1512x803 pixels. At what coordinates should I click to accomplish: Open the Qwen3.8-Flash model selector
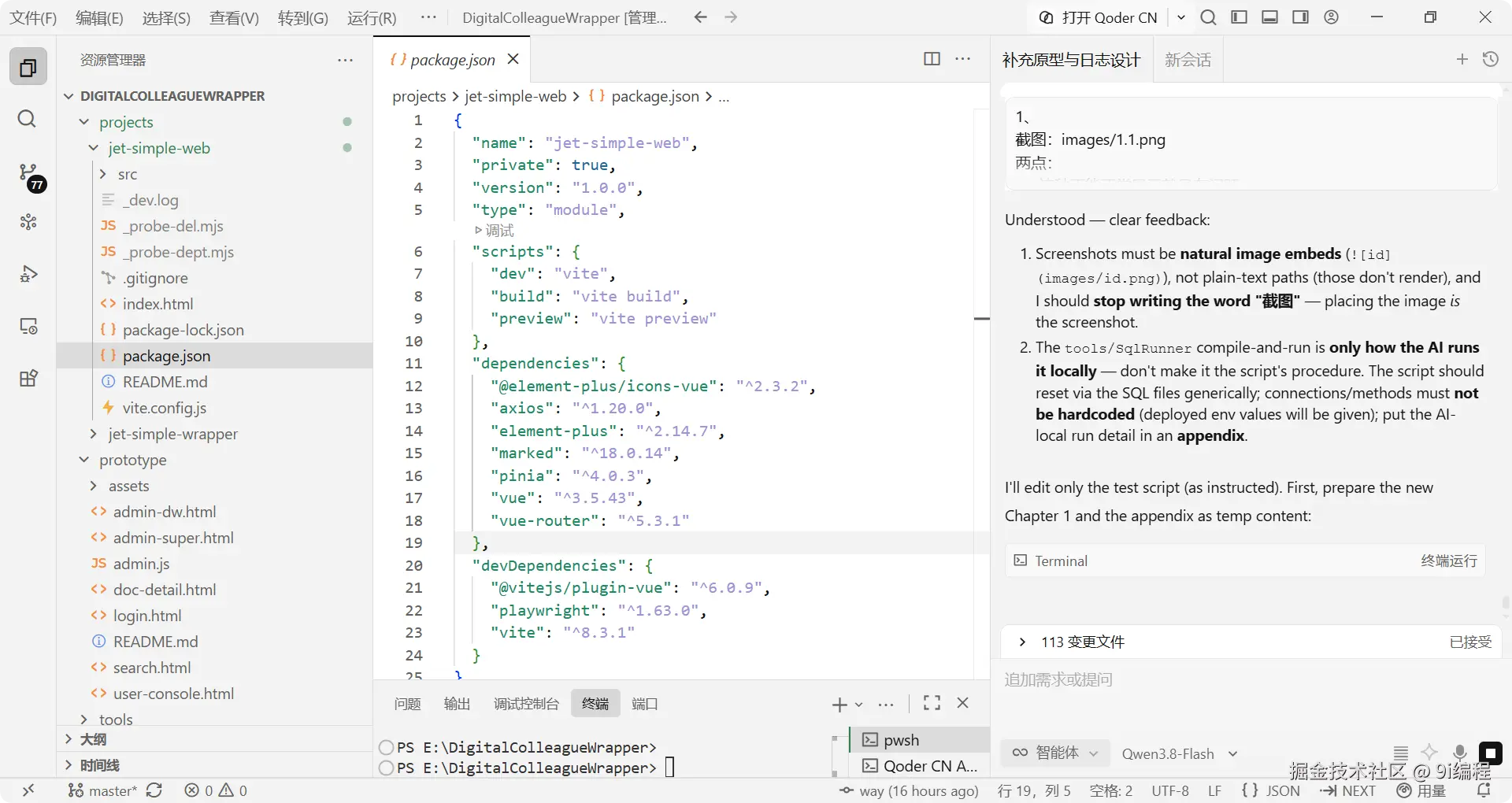[x=1179, y=753]
